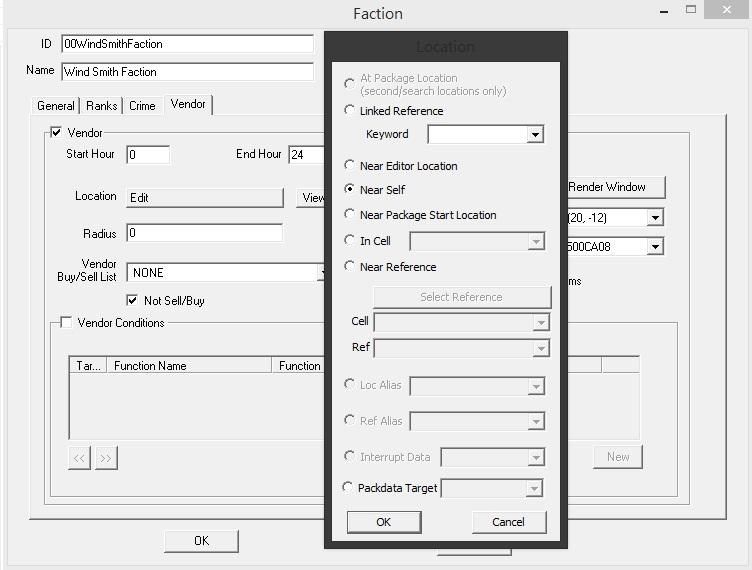This screenshot has height=570, width=752.
Task: Click Cancel in the Location dialog
Action: click(509, 522)
